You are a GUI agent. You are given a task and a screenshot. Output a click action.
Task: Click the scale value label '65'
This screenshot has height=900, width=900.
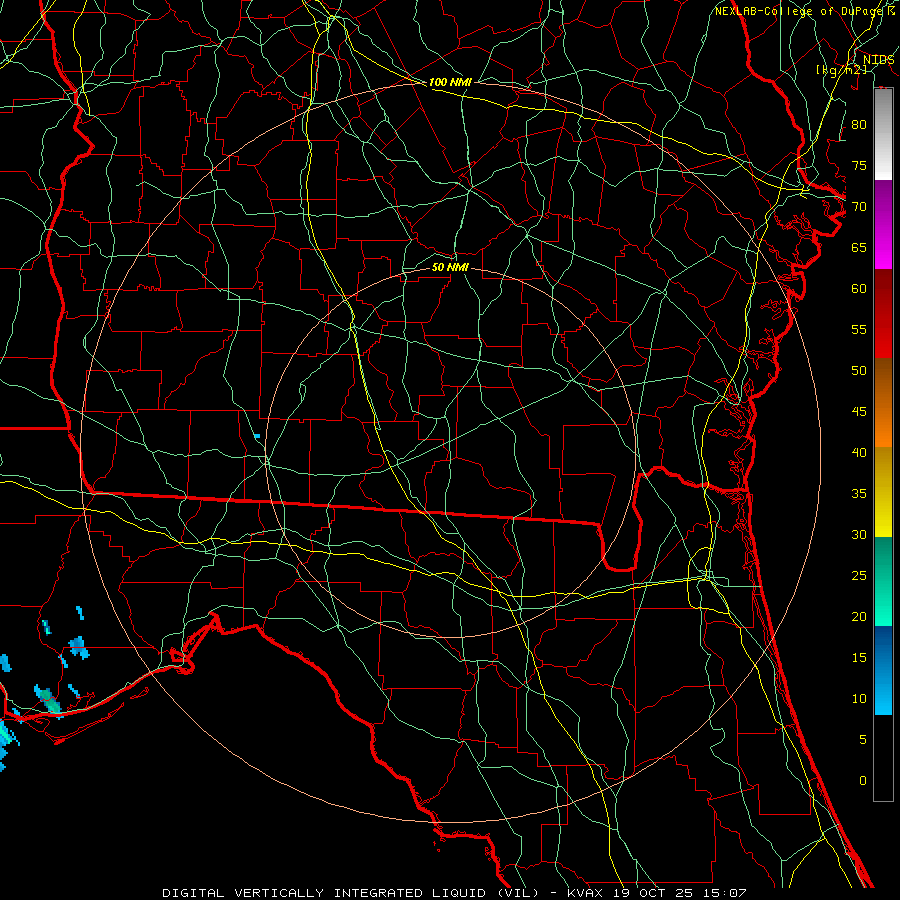[859, 247]
